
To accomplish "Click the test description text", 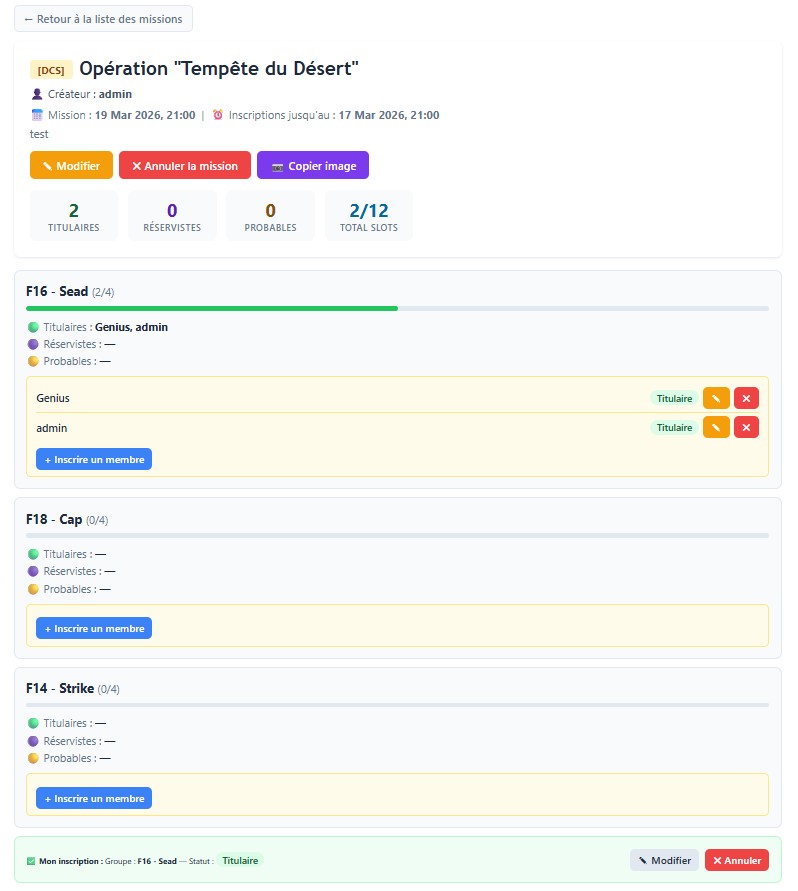I will pyautogui.click(x=39, y=134).
